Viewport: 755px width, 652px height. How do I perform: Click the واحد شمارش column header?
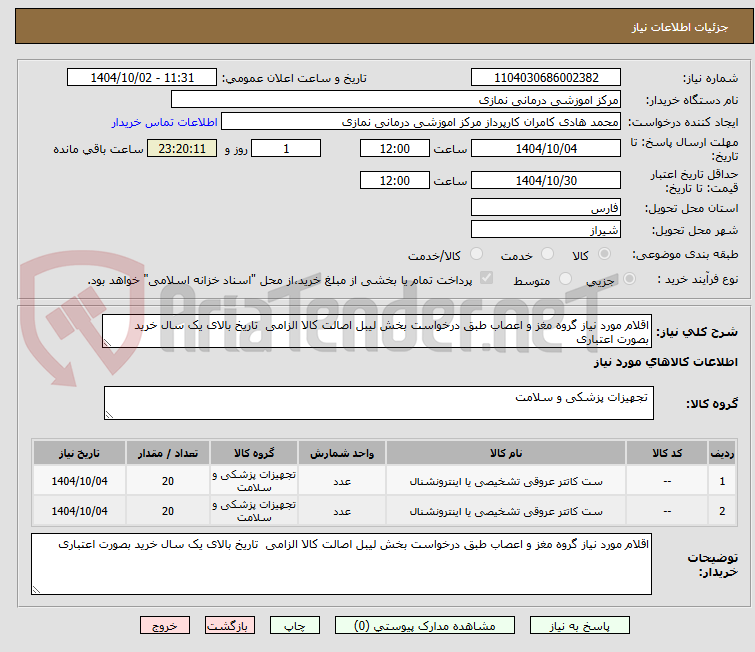pos(342,453)
